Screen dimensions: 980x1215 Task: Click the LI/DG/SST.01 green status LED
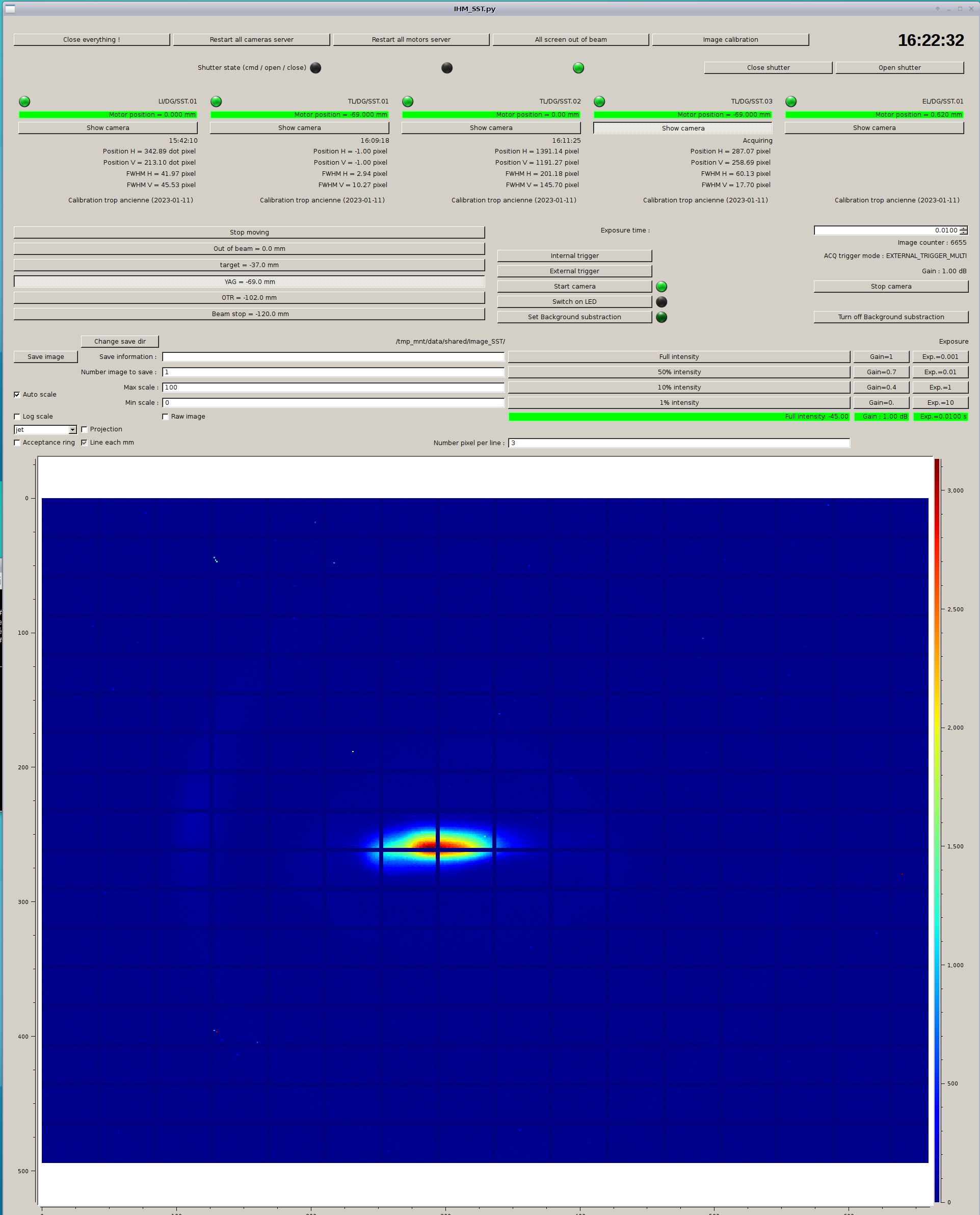pos(24,101)
